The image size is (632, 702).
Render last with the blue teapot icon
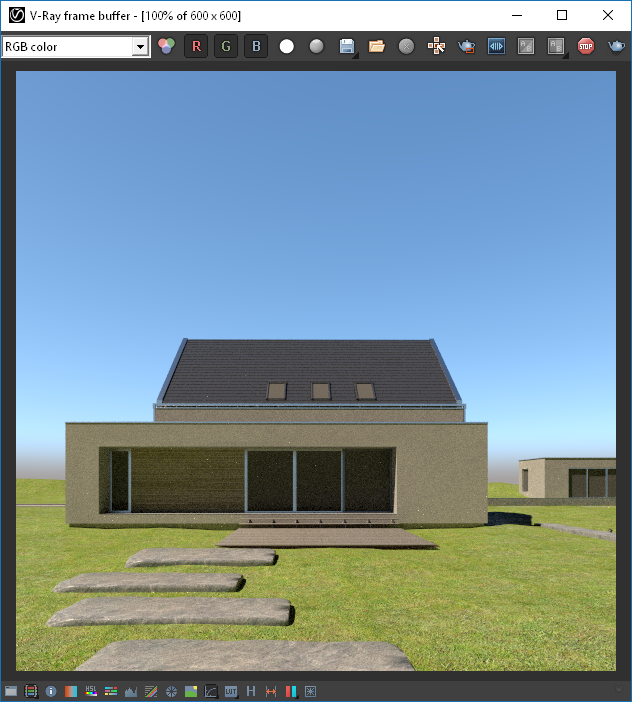616,47
